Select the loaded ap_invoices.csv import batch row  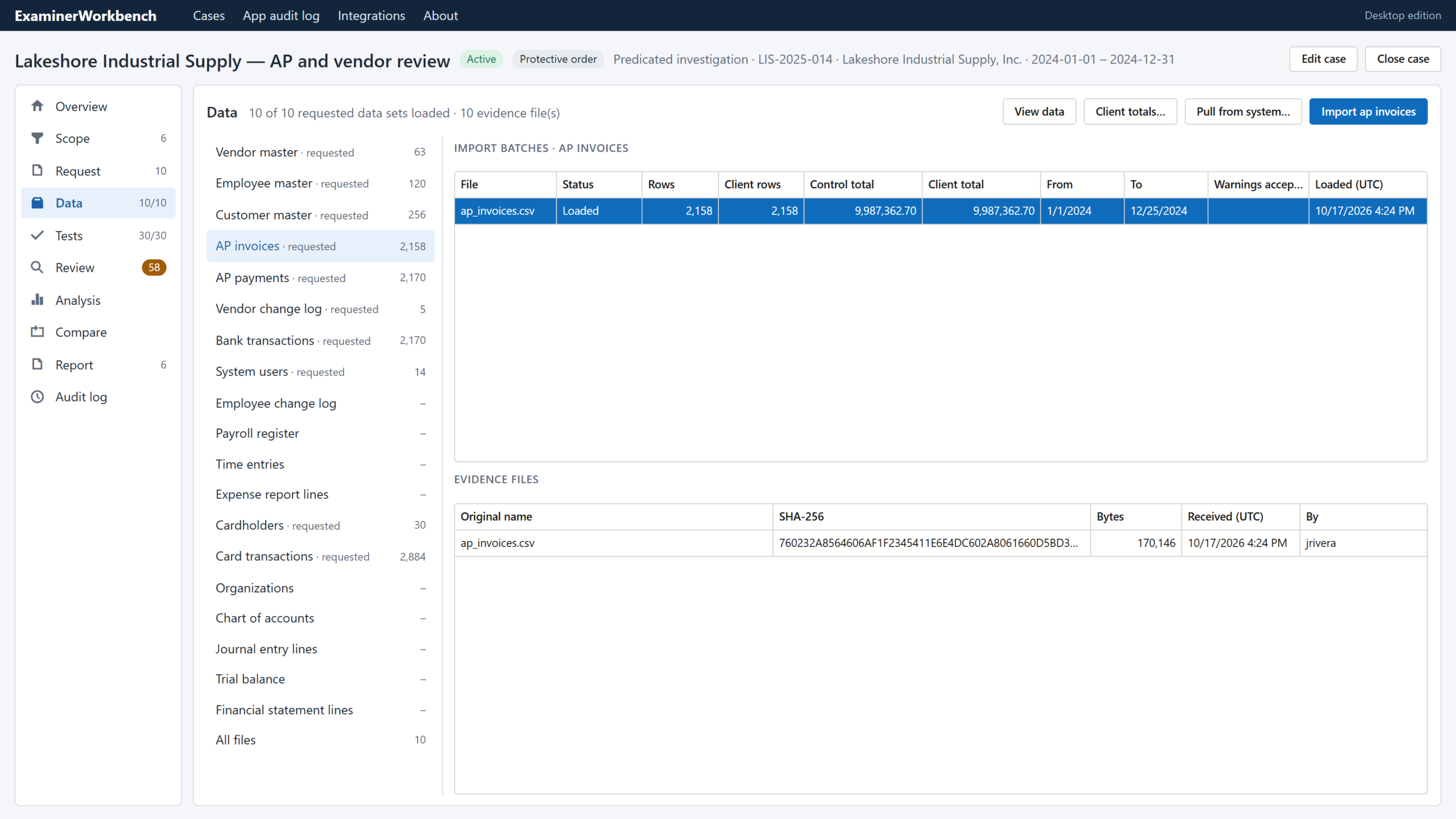941,211
